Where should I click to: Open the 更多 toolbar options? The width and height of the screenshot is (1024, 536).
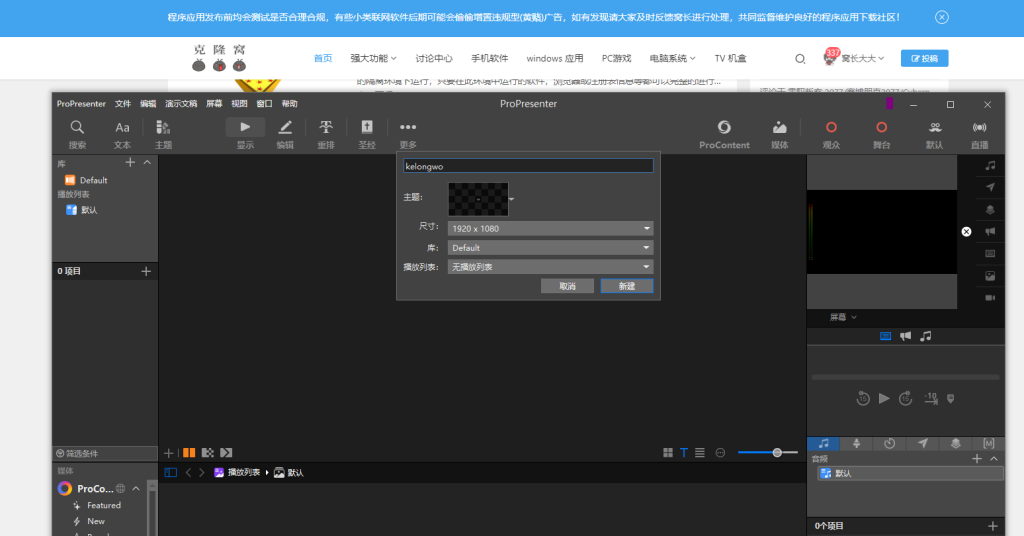tap(408, 134)
